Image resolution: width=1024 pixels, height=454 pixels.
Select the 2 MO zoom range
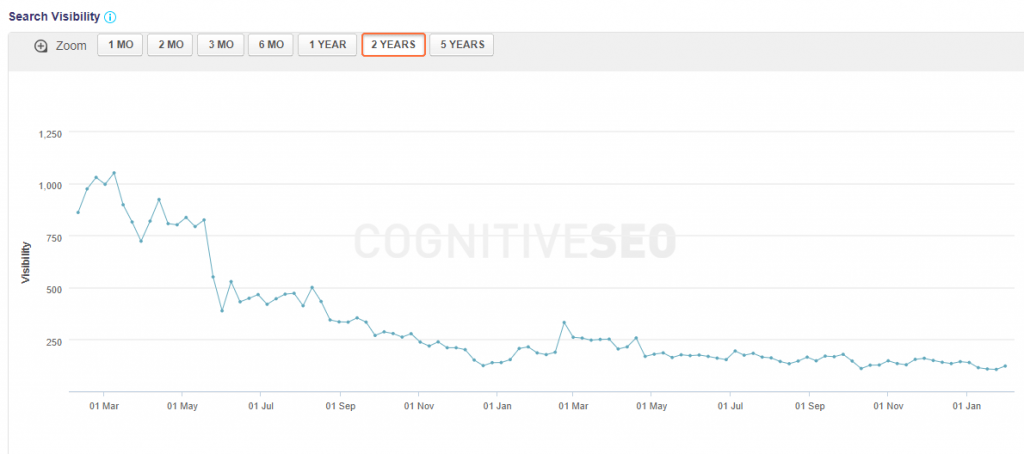pos(170,46)
